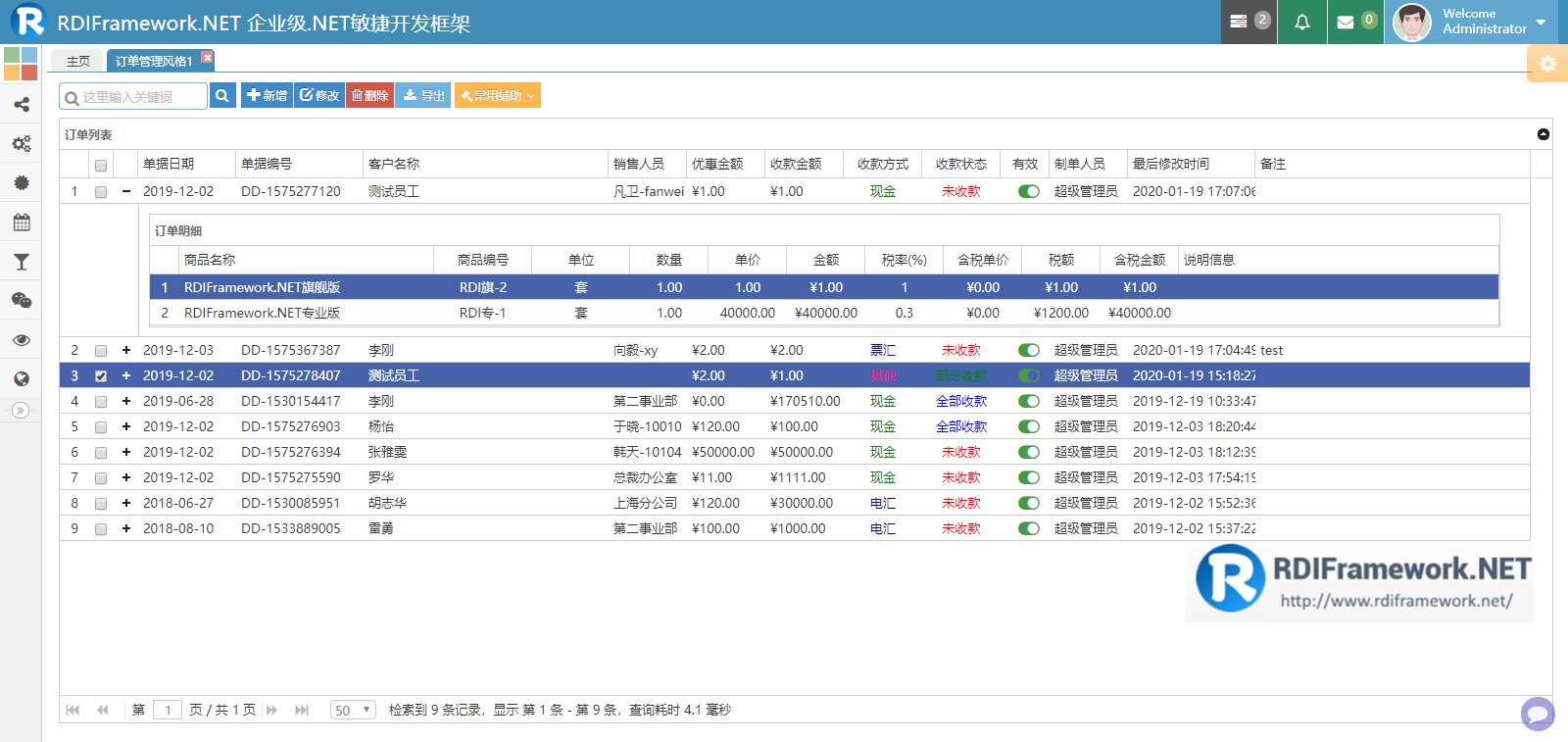Screen dimensions: 1568x742
Task: Click the 含税金额 column header in 订单明细
Action: point(1140,260)
